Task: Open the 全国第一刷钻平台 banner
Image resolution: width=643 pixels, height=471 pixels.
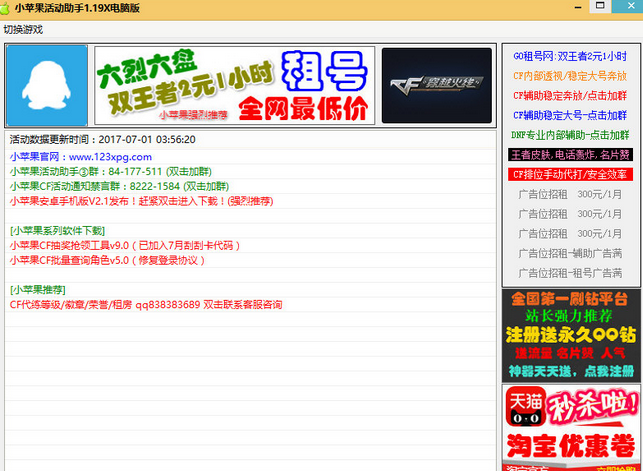Action: coord(571,335)
